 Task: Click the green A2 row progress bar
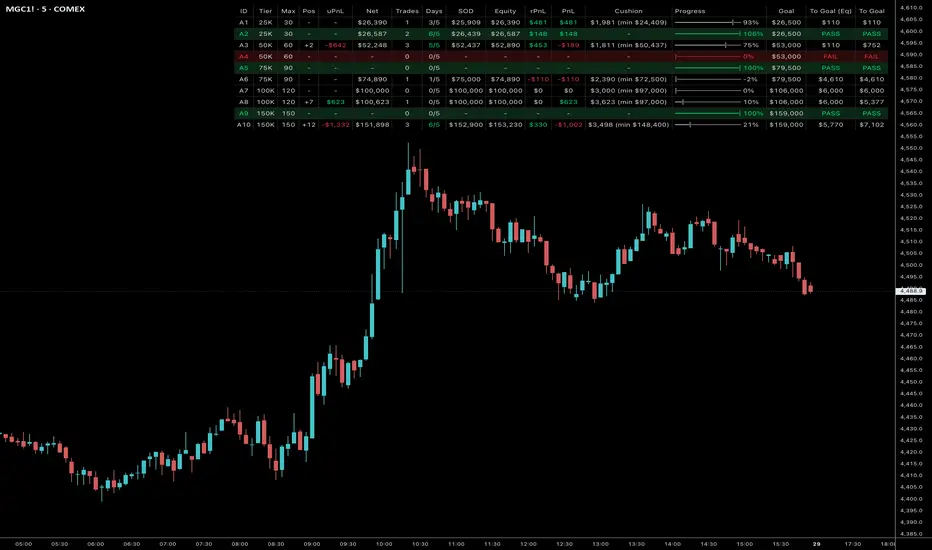pyautogui.click(x=707, y=34)
